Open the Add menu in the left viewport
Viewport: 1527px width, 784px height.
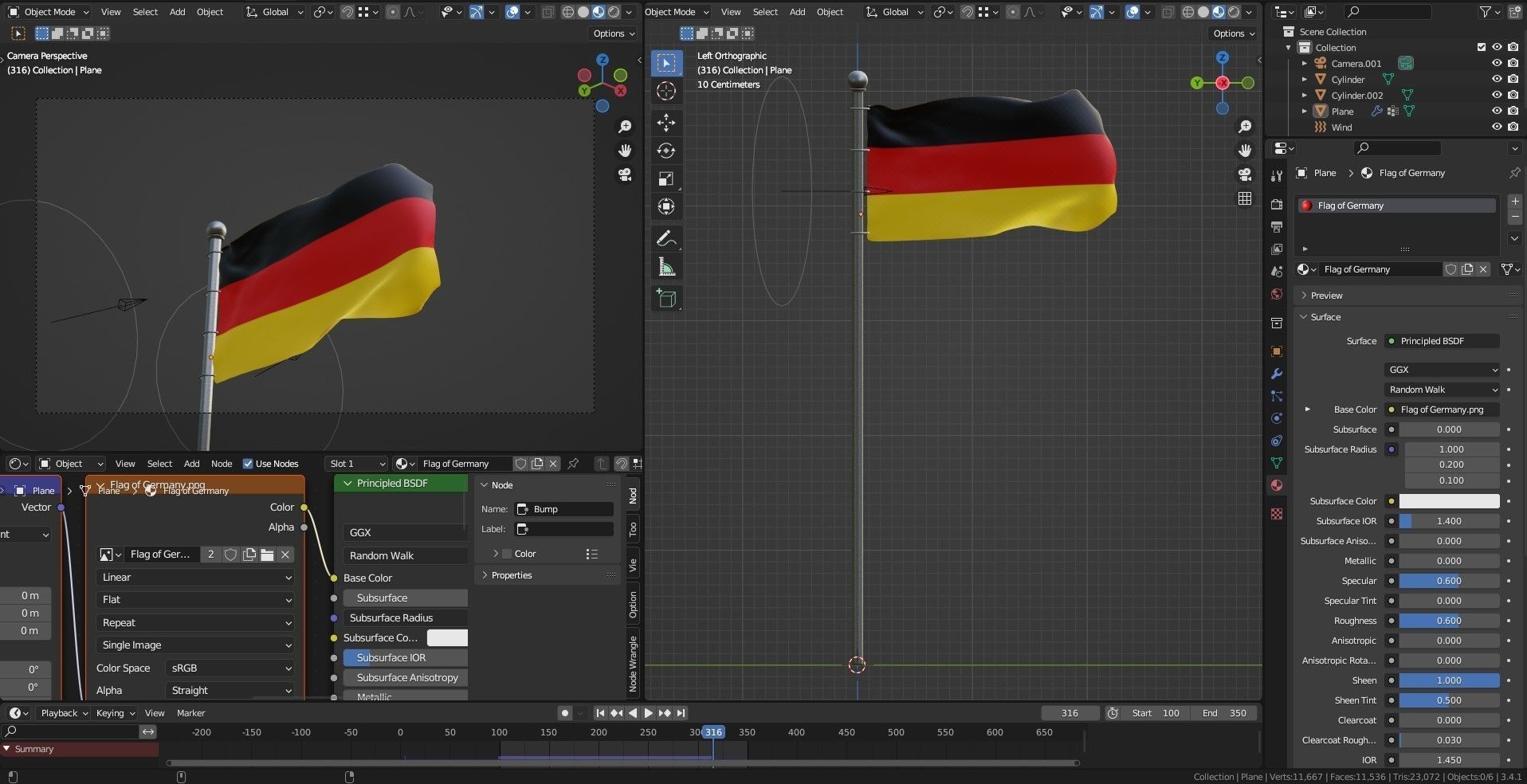tap(177, 12)
